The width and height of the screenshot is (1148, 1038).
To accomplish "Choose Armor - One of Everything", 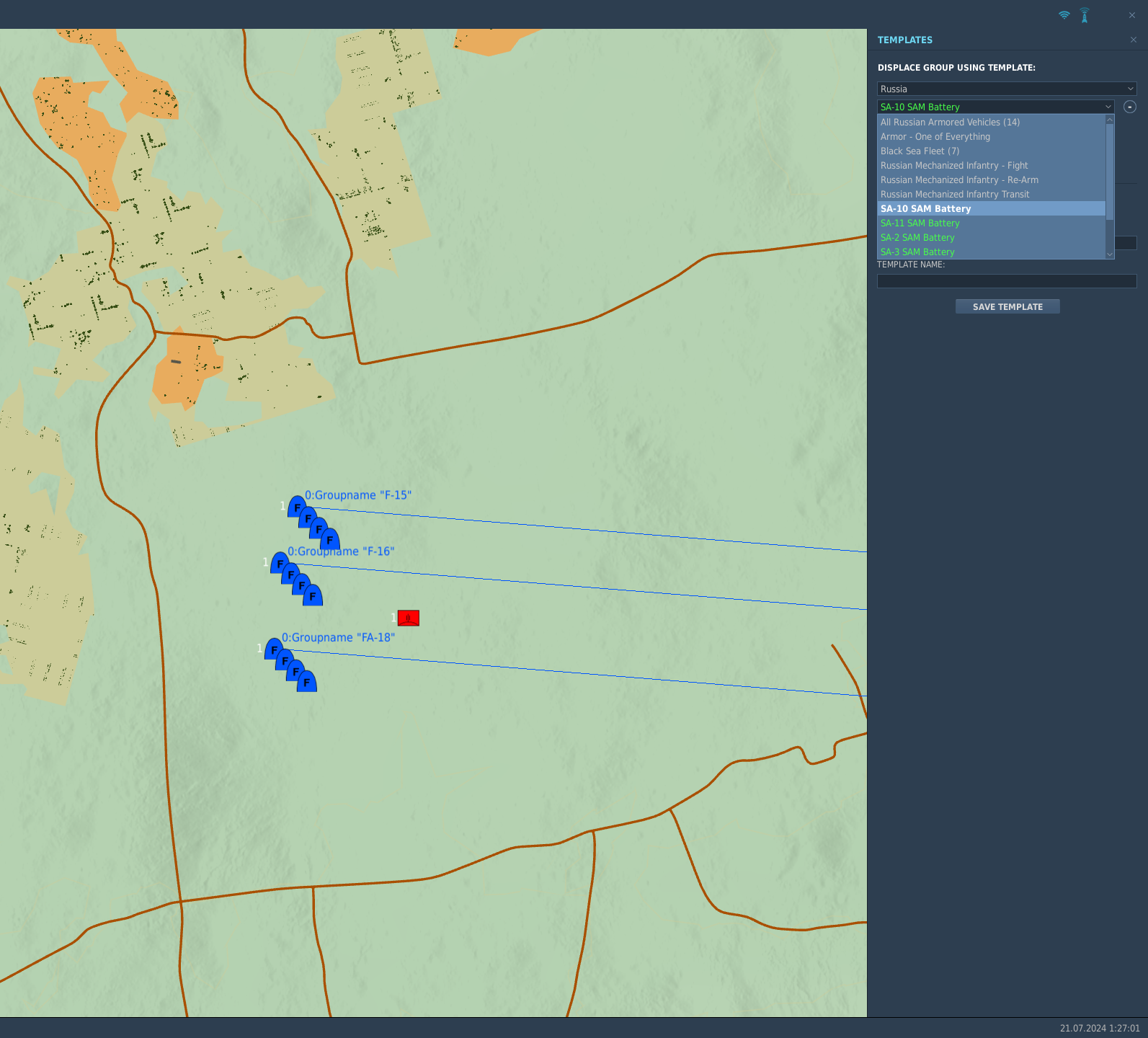I will pos(991,136).
